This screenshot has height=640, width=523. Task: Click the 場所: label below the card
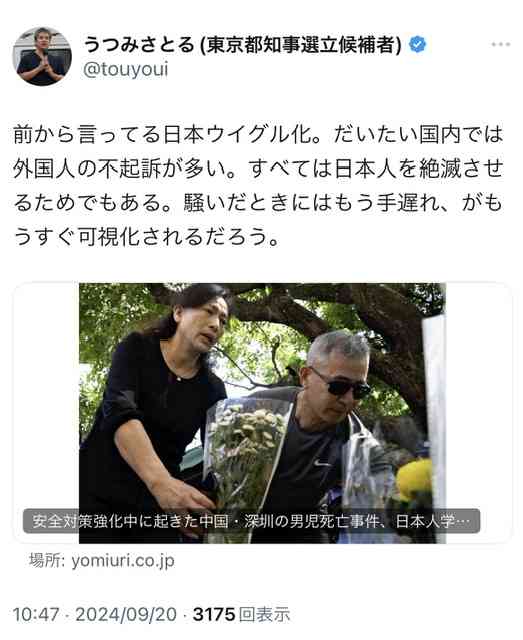[x=47, y=561]
